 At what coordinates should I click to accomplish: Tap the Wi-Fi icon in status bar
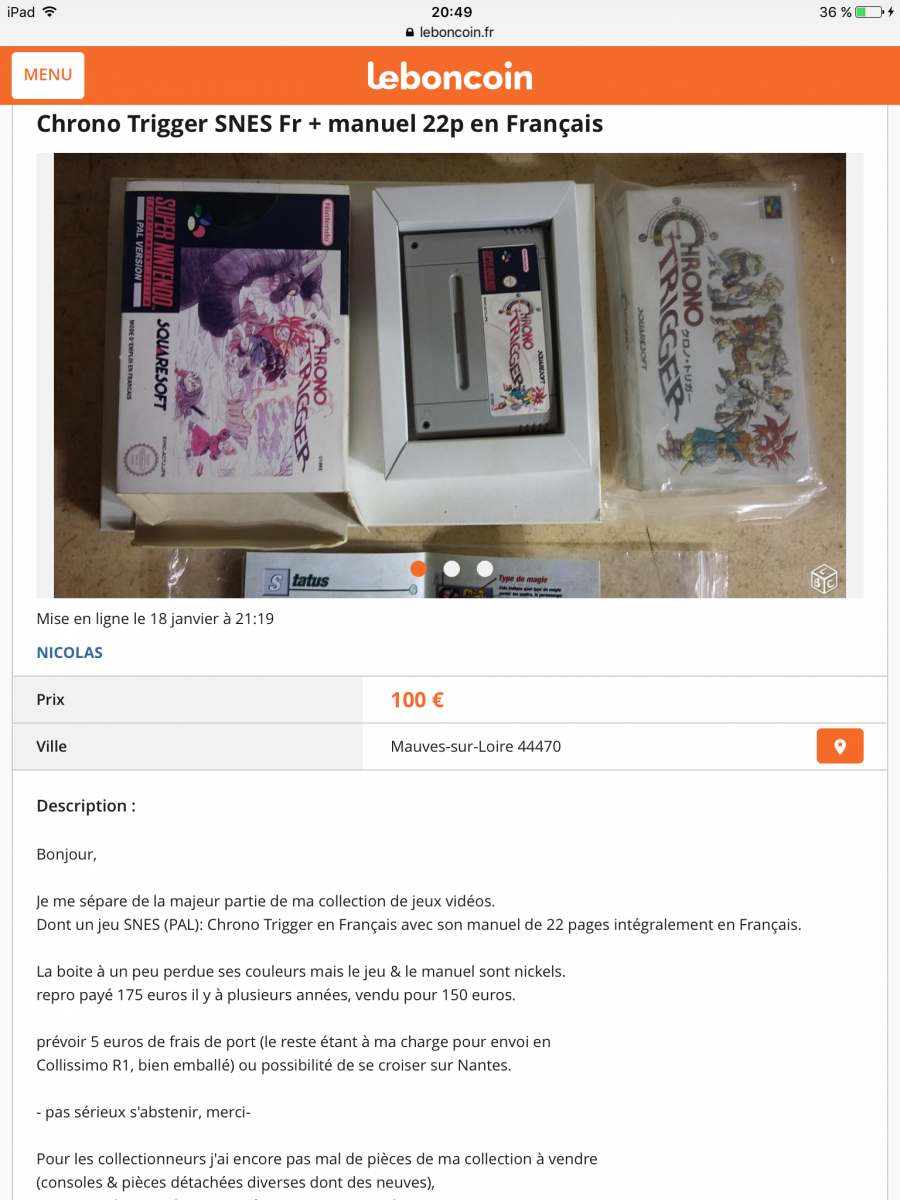(x=50, y=12)
